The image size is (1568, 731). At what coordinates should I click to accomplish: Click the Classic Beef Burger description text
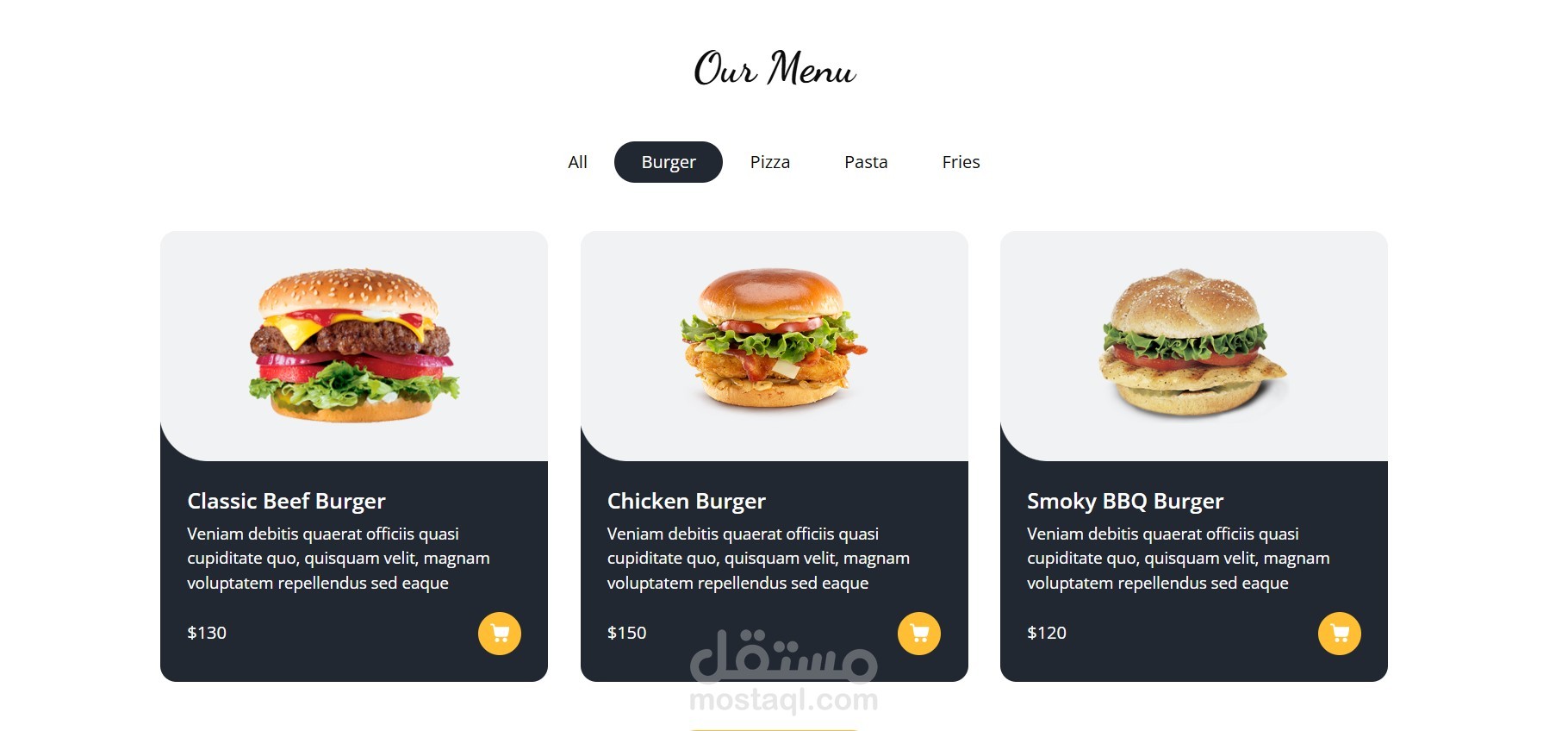(339, 559)
